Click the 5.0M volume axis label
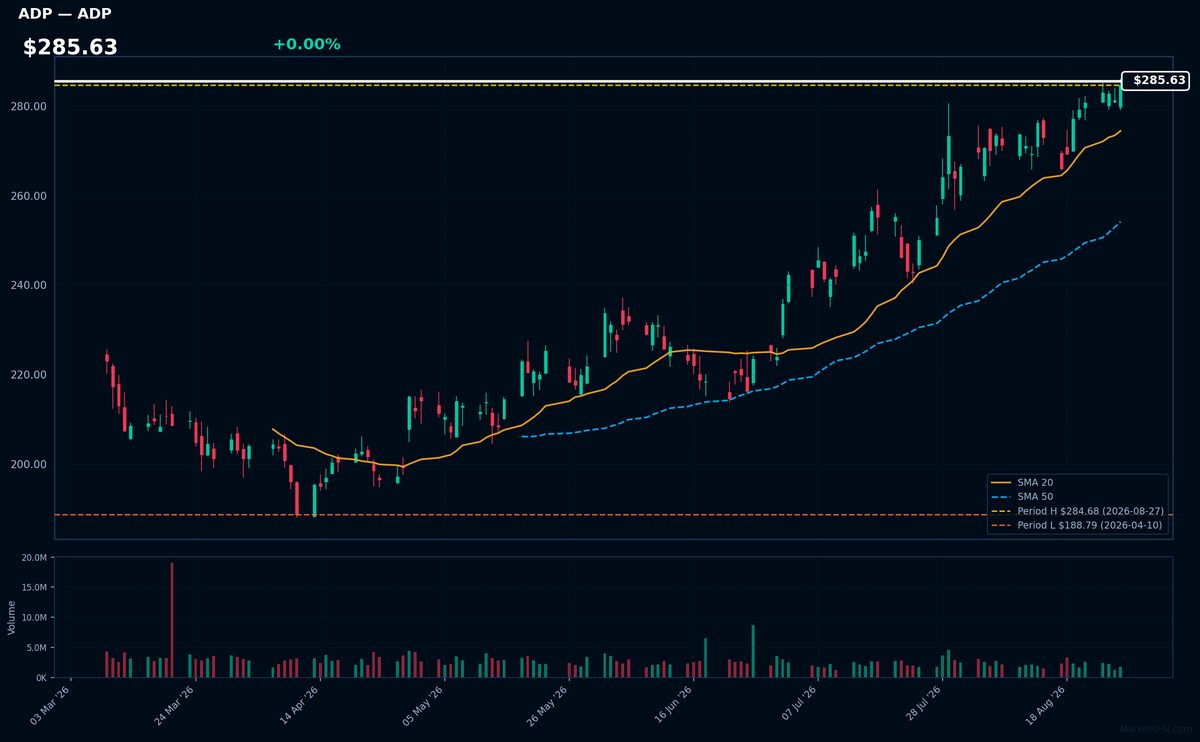Image resolution: width=1200 pixels, height=742 pixels. point(37,647)
